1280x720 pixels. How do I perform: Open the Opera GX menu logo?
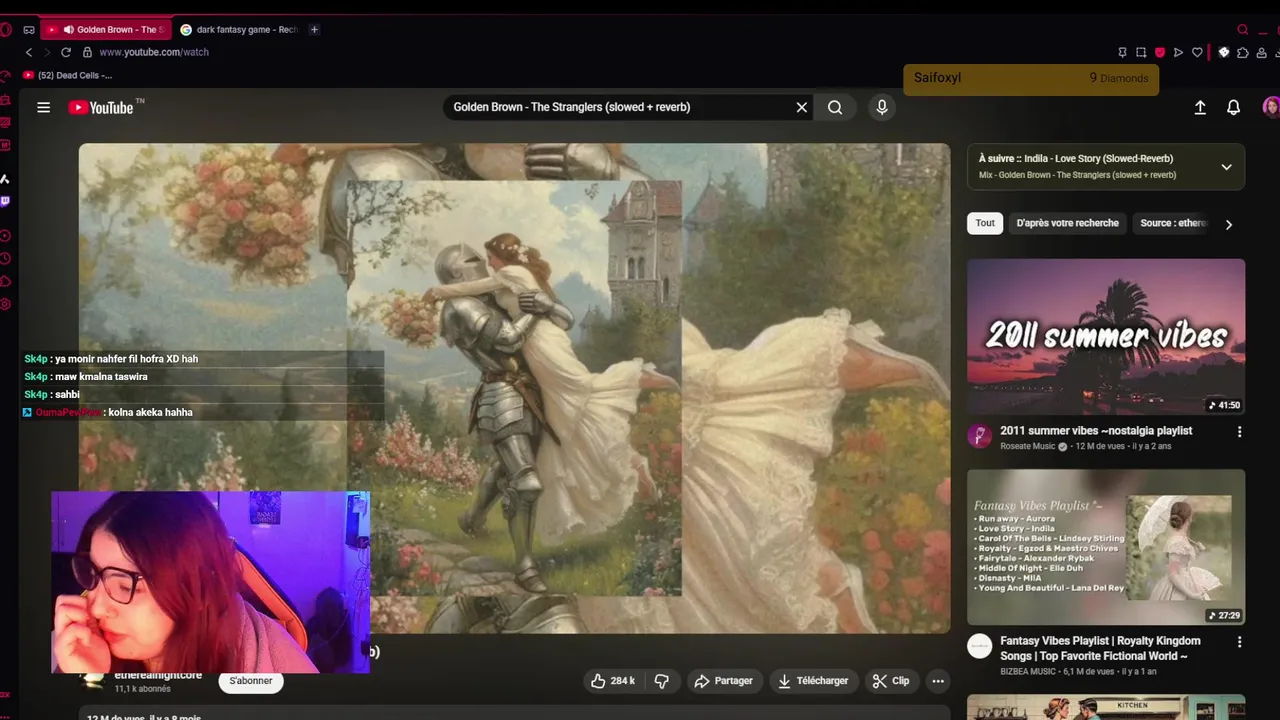[x=6, y=30]
